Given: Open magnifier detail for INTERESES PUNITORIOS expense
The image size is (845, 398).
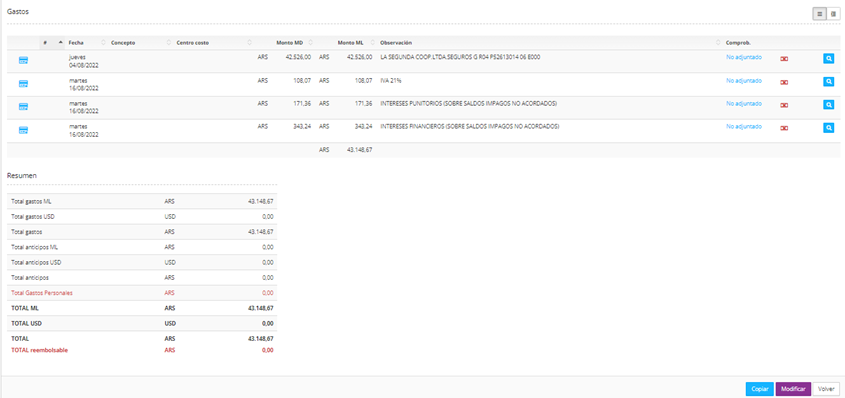Looking at the screenshot, I should click(x=828, y=104).
